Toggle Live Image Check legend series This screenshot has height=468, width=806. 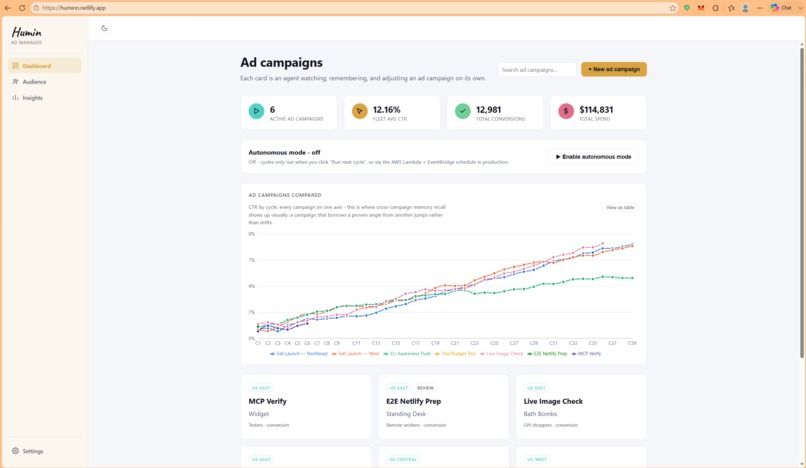coord(502,354)
